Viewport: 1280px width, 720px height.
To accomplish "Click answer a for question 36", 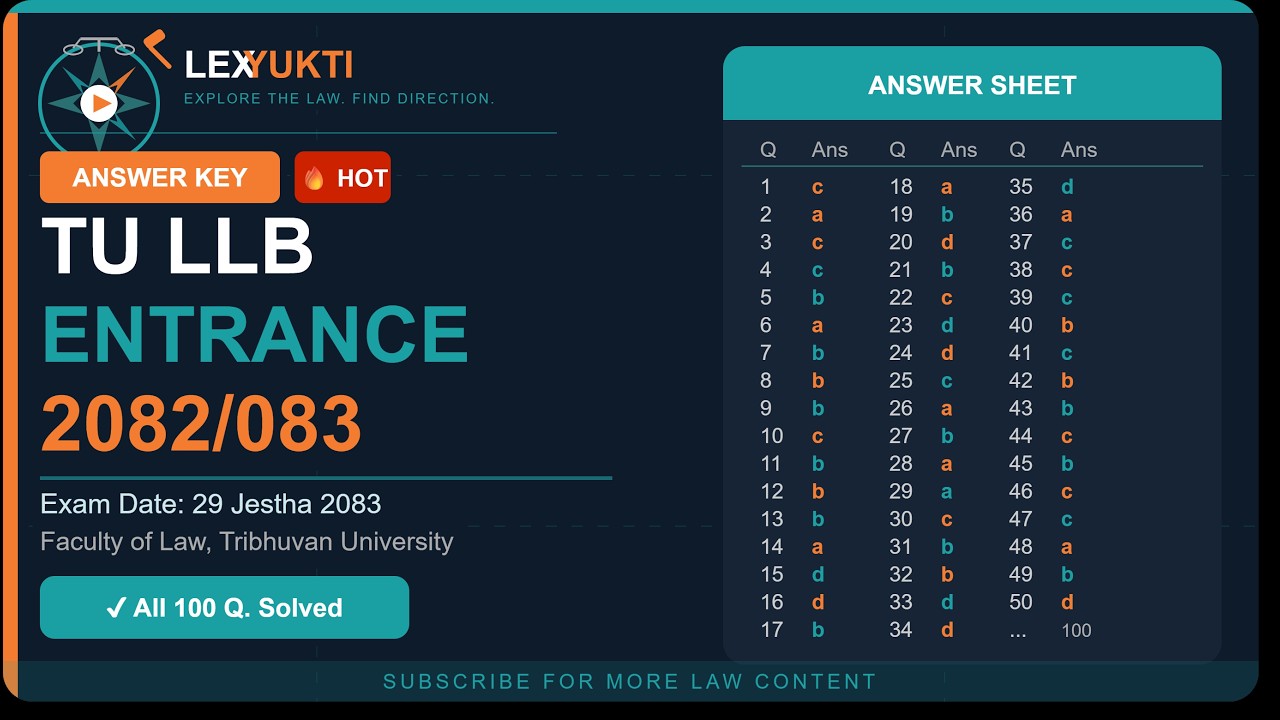I will 1066,215.
